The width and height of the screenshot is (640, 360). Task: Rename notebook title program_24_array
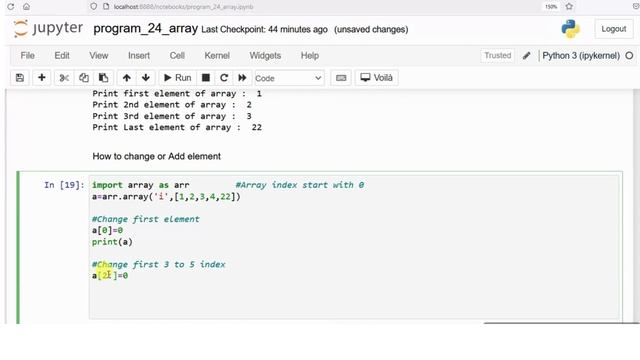(145, 29)
